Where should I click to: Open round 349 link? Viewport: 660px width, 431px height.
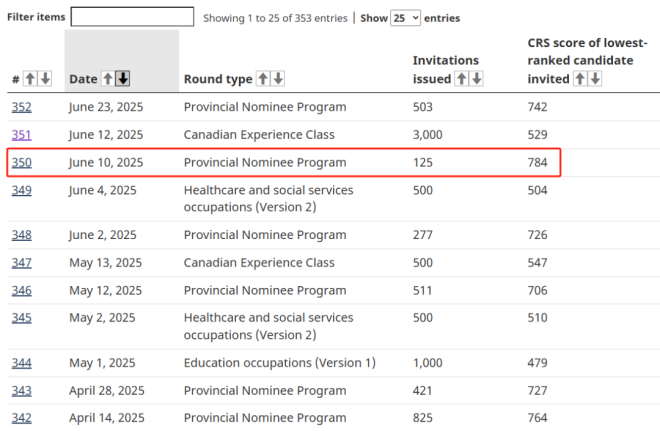[x=21, y=190]
